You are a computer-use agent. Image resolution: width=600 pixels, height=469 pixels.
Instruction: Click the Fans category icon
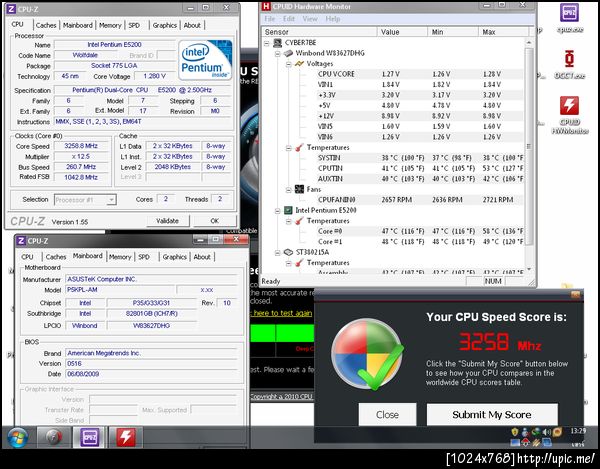coord(299,189)
